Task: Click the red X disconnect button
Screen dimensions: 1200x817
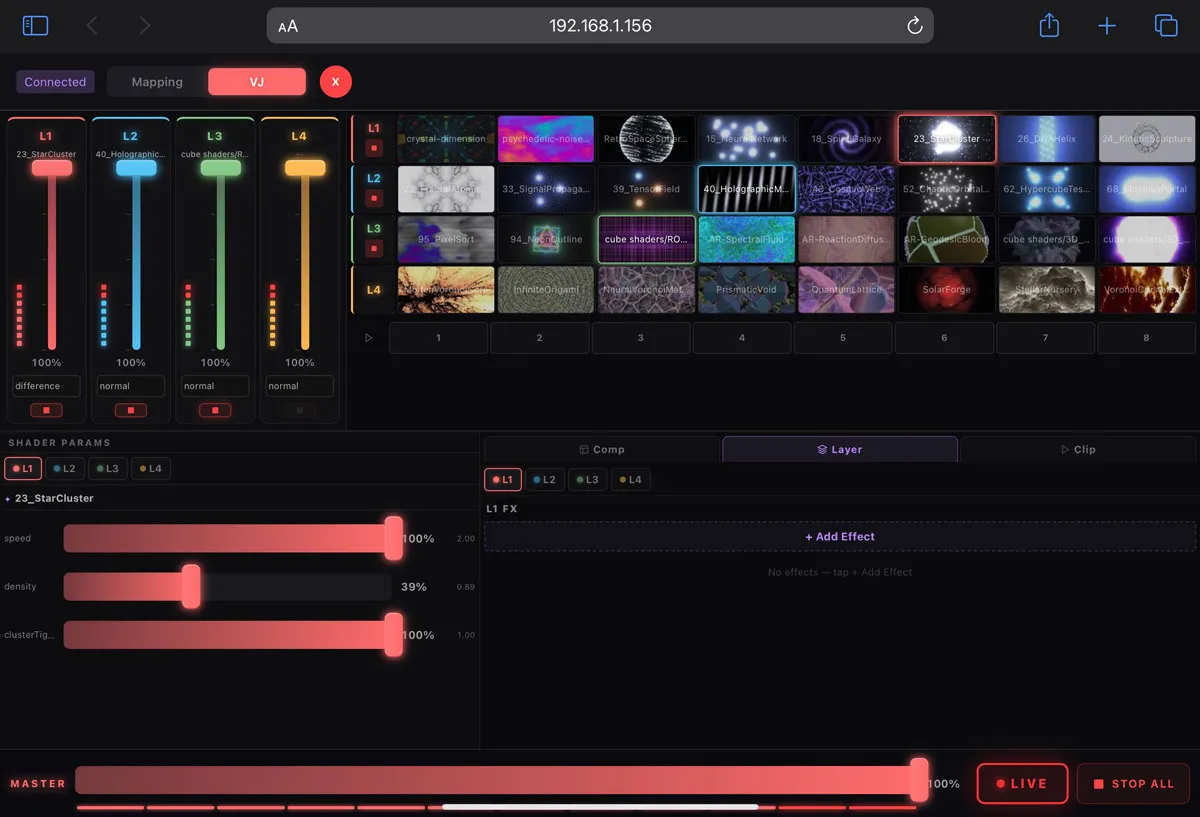Action: click(336, 82)
